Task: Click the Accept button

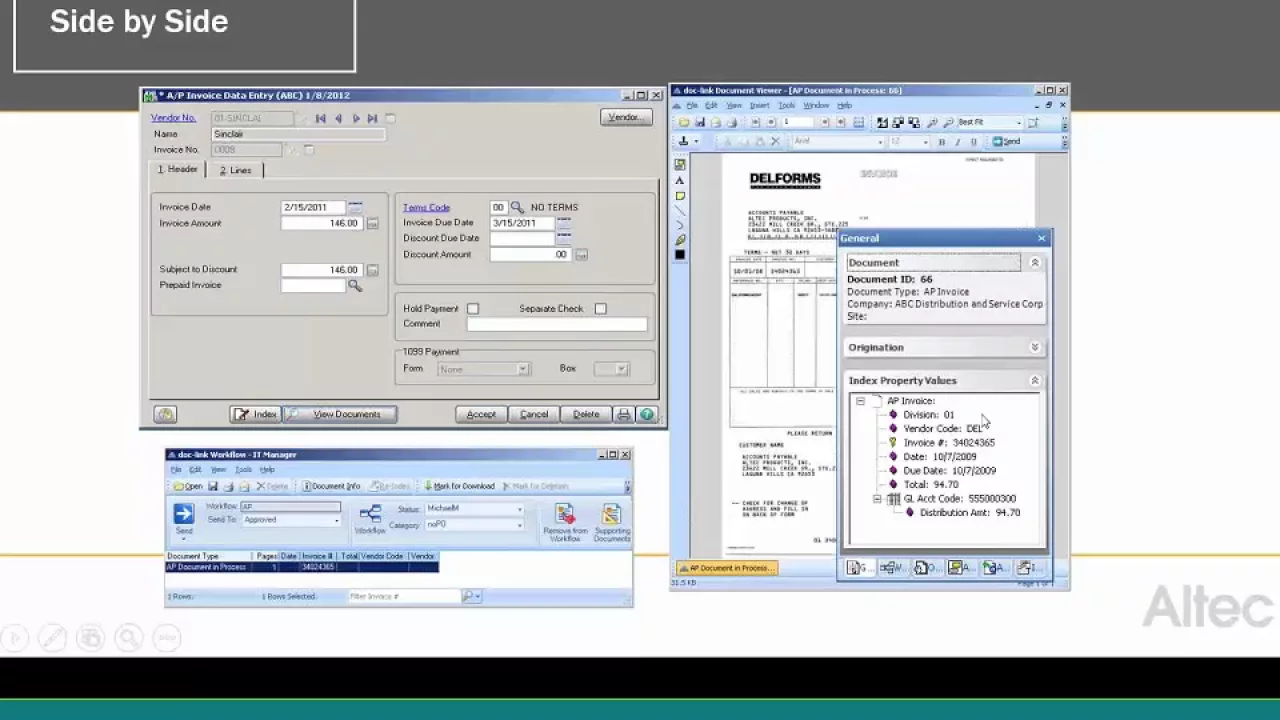Action: (x=481, y=414)
